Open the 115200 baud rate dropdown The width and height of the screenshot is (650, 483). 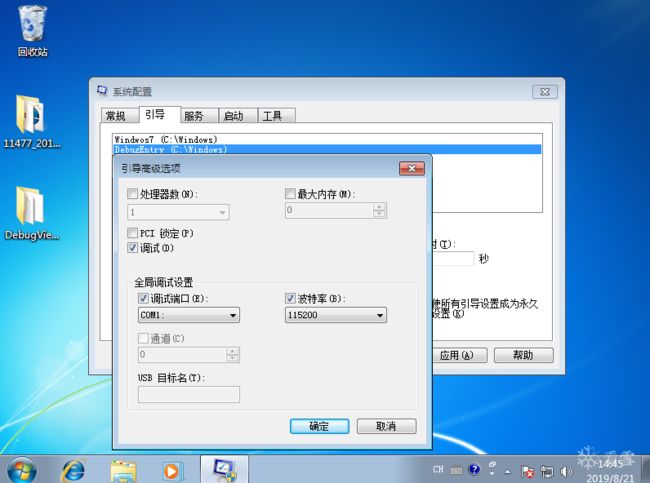click(x=336, y=315)
